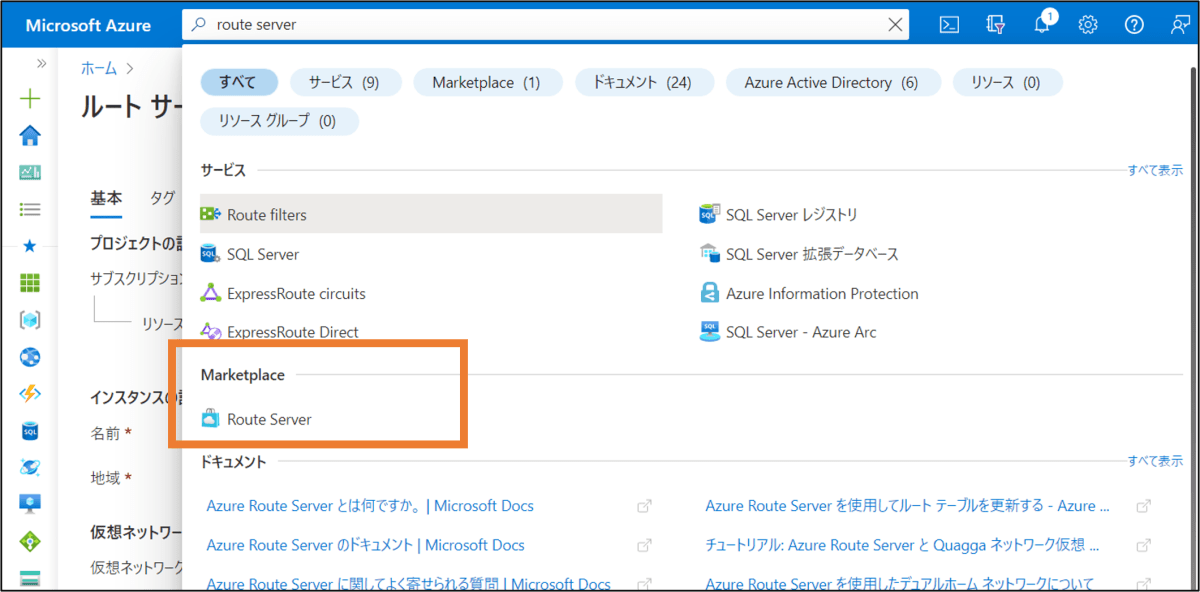Click すべて表示 next to ドキュメント heading

coord(1155,461)
